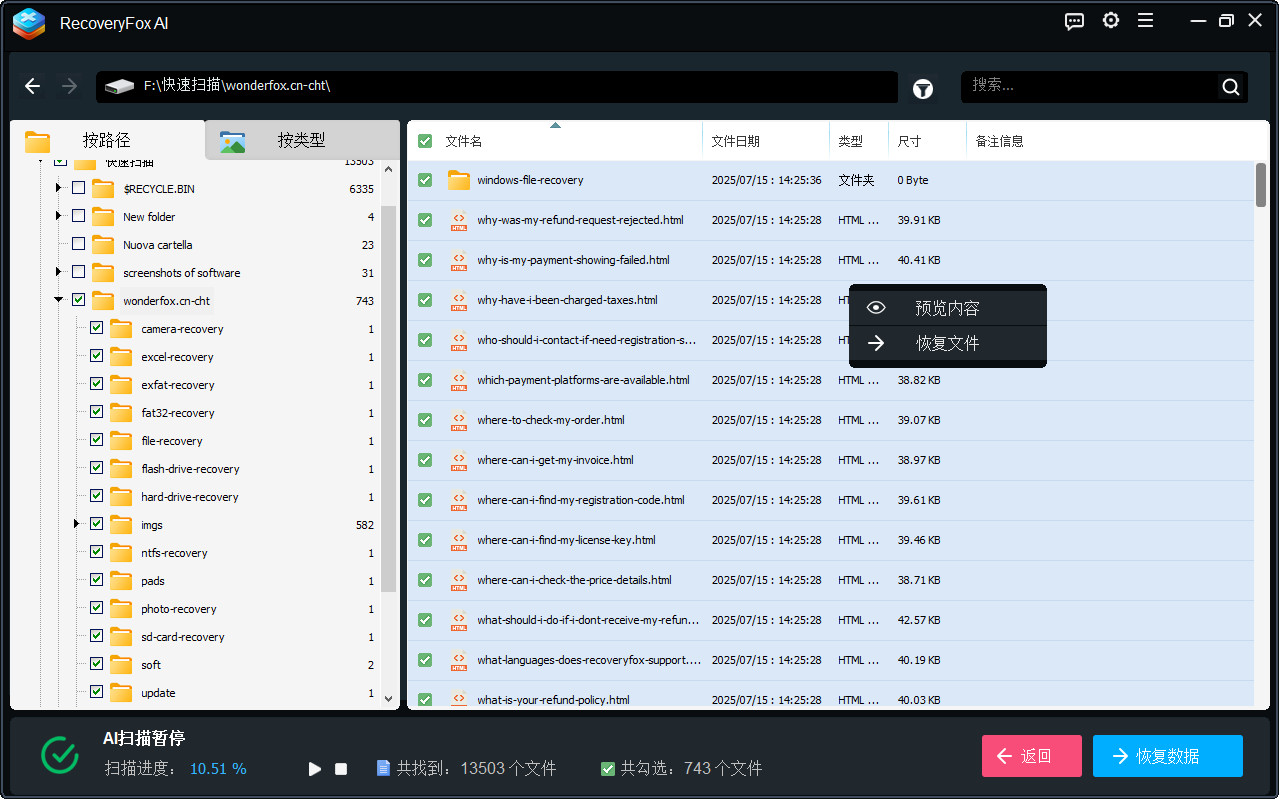Click the 恢复数据 button

[1167, 756]
